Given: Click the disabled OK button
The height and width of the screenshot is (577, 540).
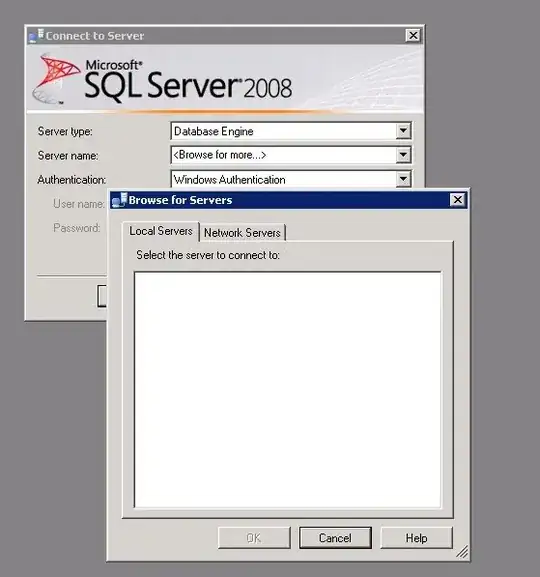Looking at the screenshot, I should coord(254,538).
